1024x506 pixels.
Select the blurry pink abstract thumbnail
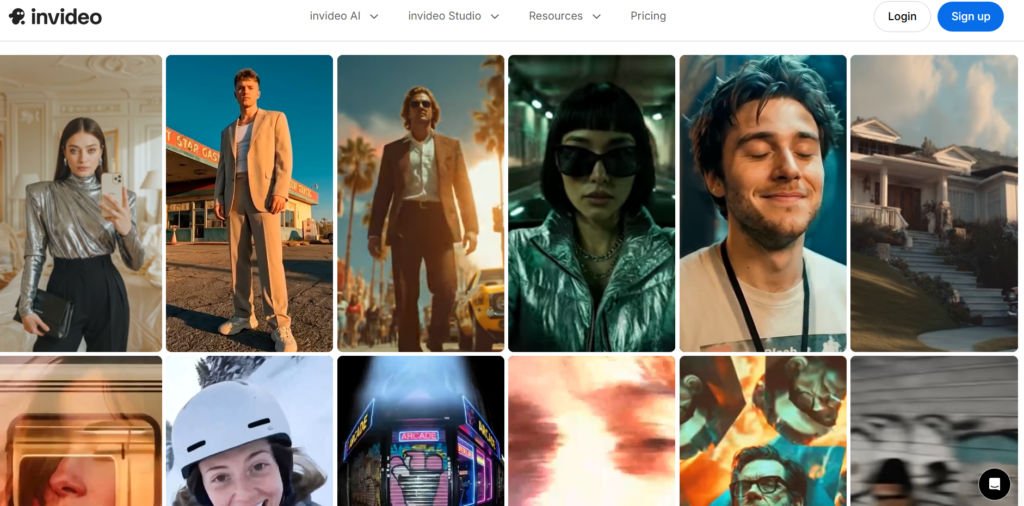tap(591, 431)
